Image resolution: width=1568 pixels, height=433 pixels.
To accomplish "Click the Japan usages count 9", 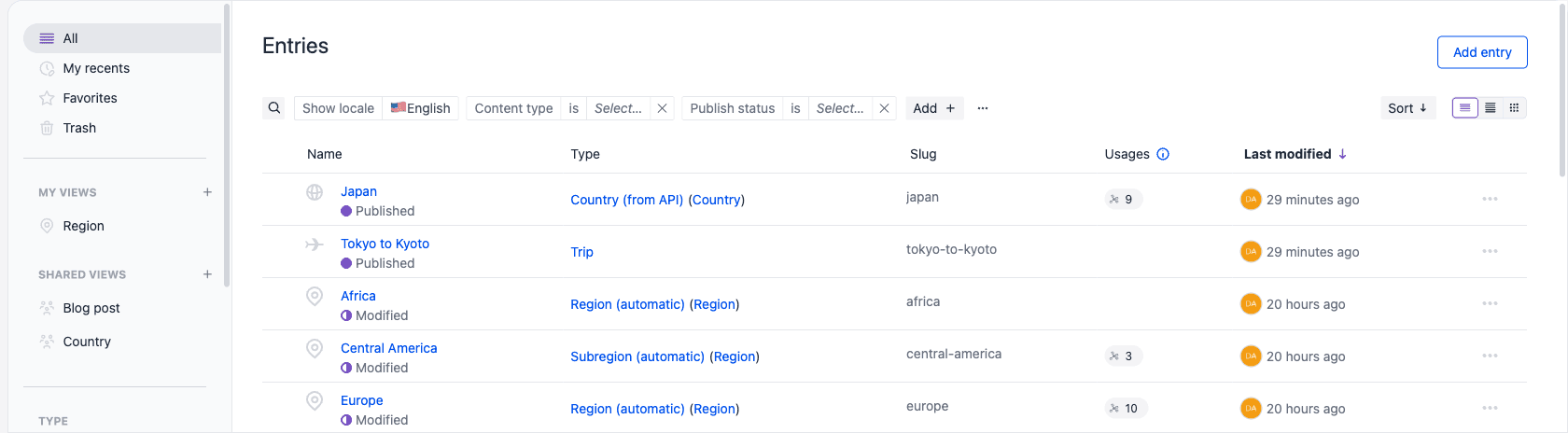I will click(1123, 199).
